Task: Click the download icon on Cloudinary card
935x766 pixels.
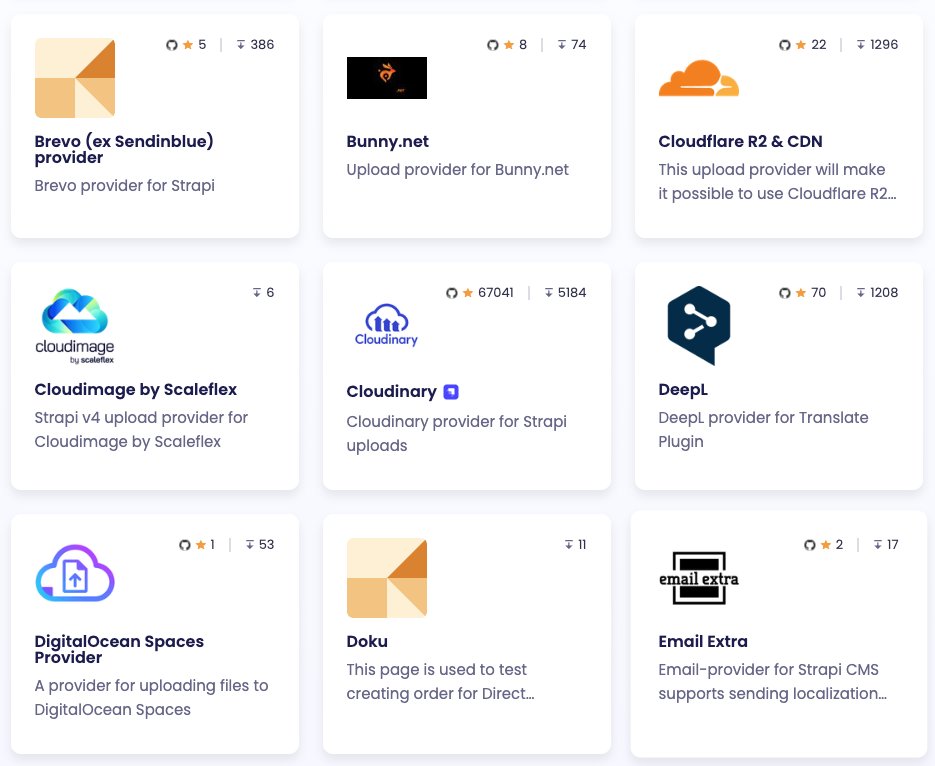Action: pos(549,293)
